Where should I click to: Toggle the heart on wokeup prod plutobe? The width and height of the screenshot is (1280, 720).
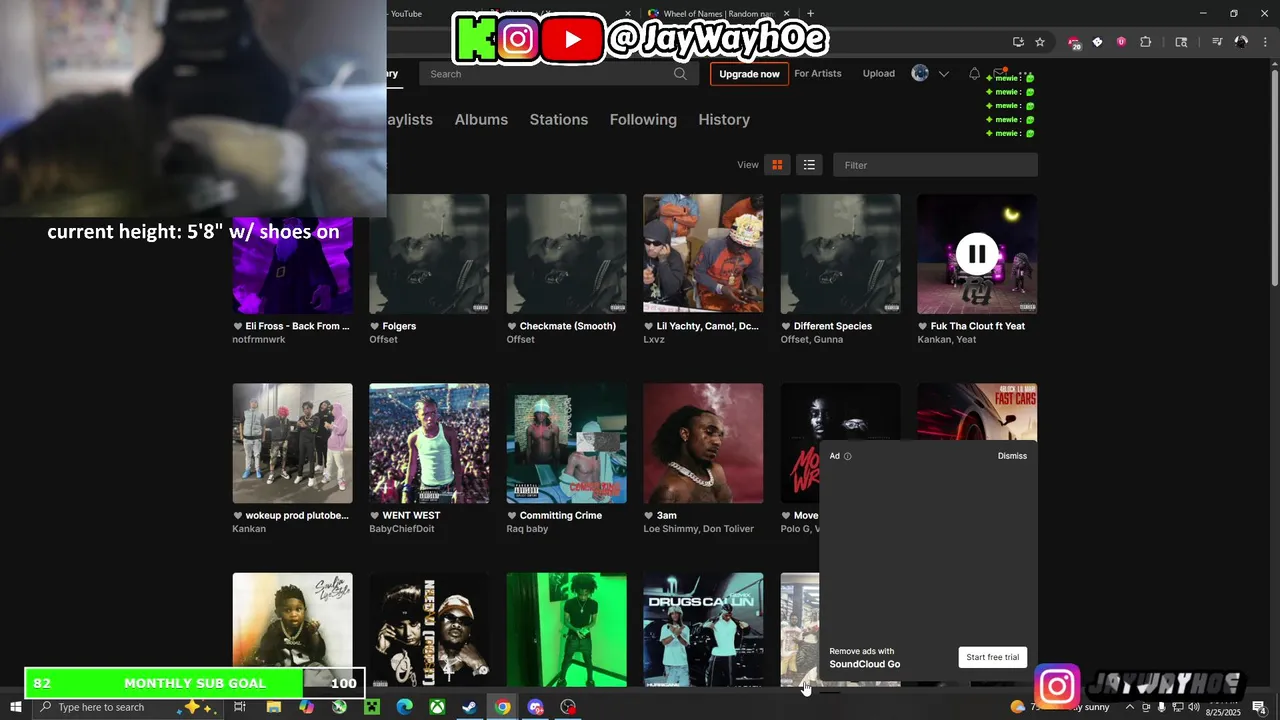click(x=238, y=516)
